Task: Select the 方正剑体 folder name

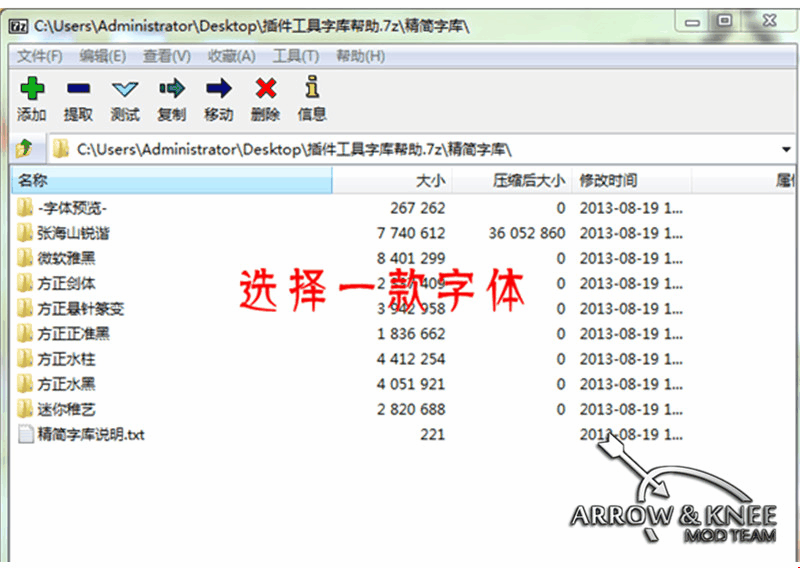Action: [x=66, y=283]
